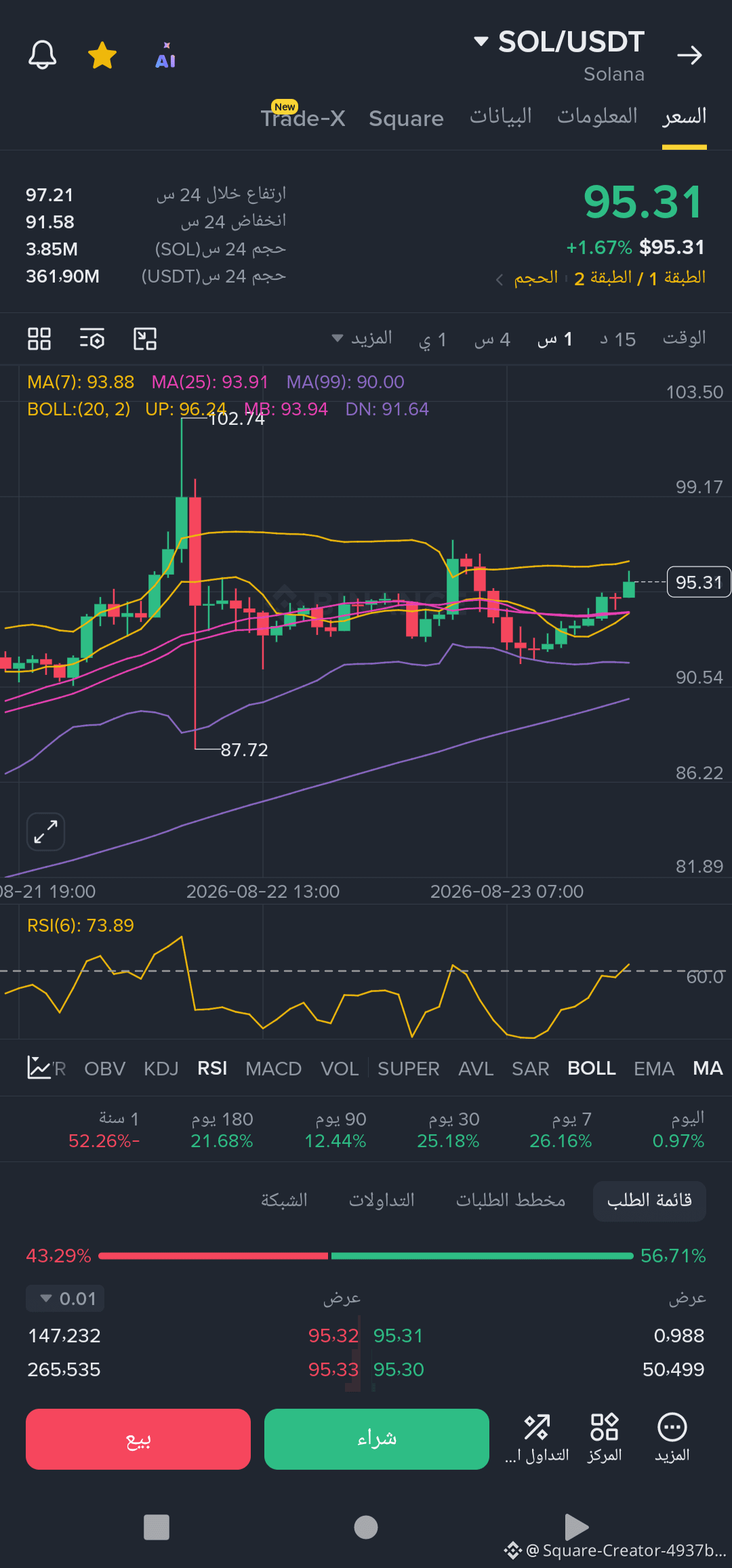
Task: Tap the 7 يوم performance 26.16%
Action: pyautogui.click(x=561, y=1141)
